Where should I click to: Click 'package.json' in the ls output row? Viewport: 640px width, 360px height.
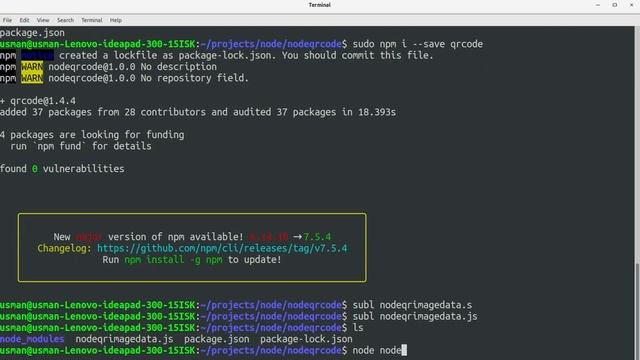tap(217, 339)
